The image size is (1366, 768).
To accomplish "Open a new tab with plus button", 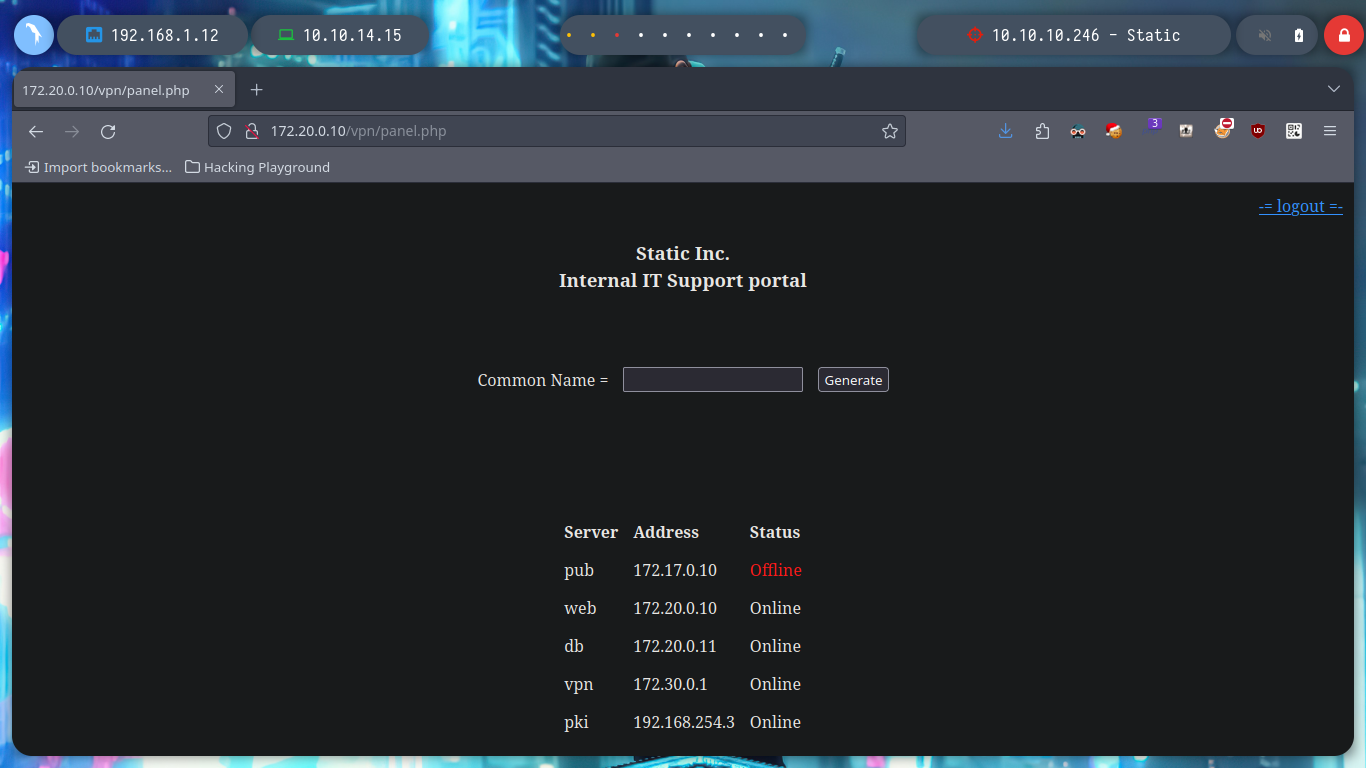I will point(256,90).
